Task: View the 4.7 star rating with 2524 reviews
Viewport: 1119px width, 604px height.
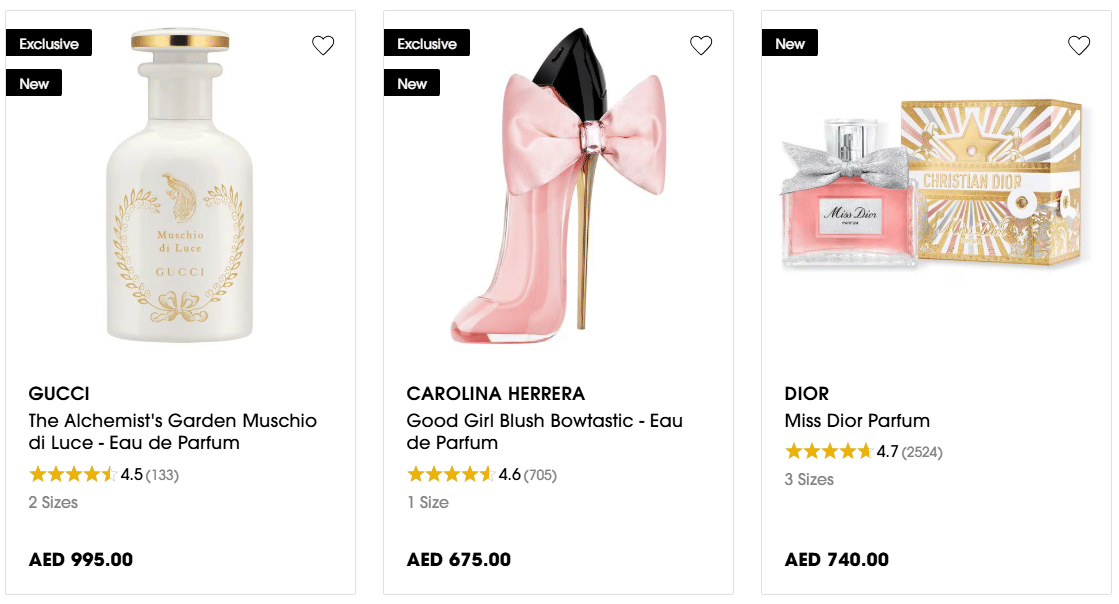Action: [x=863, y=452]
